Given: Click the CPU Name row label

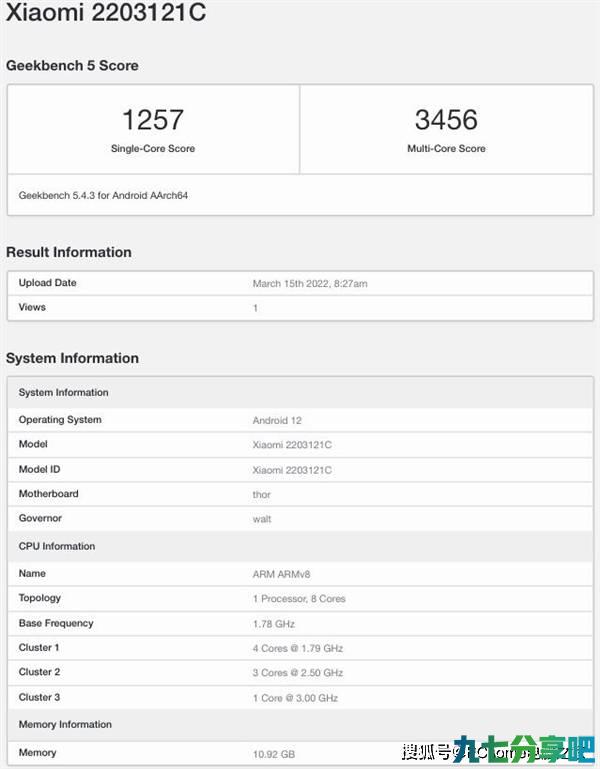Looking at the screenshot, I should point(32,573).
